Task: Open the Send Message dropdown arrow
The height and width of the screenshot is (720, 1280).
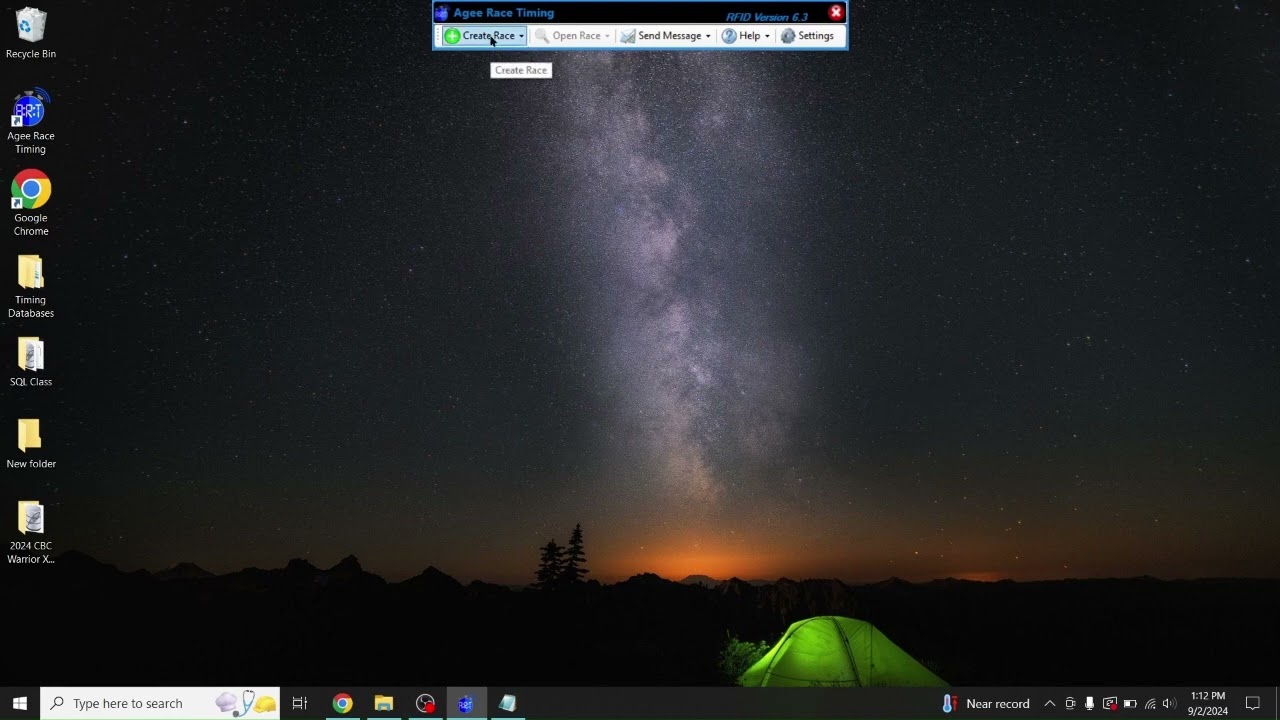Action: point(708,36)
